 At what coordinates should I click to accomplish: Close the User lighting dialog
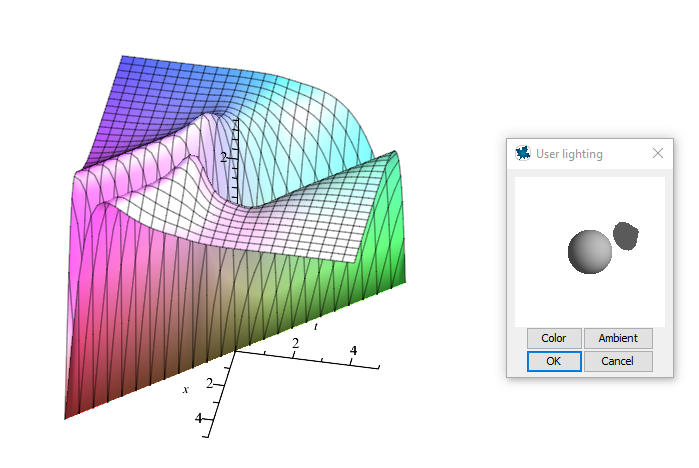click(657, 153)
